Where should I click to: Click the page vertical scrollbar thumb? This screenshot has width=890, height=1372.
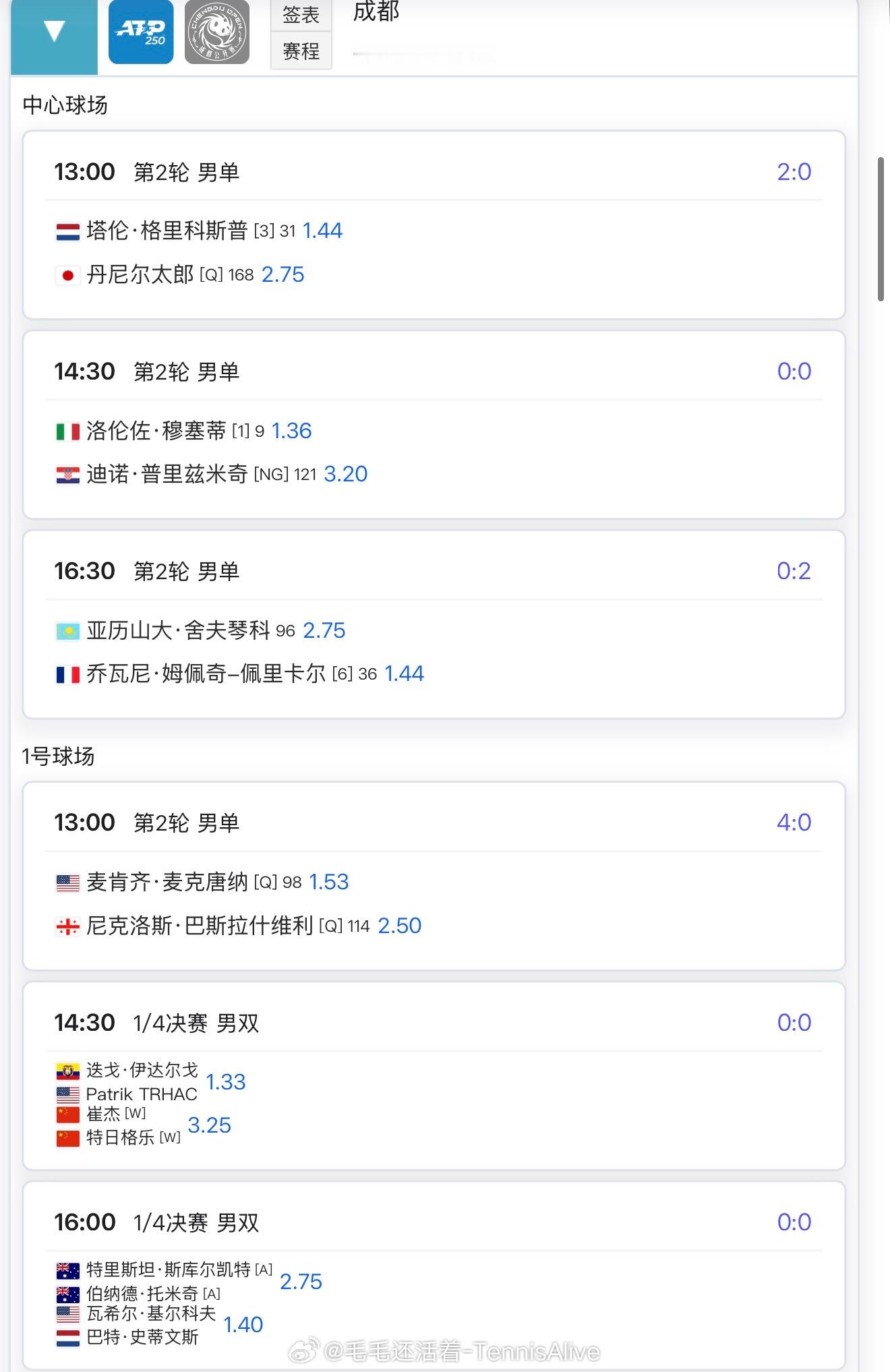(880, 229)
